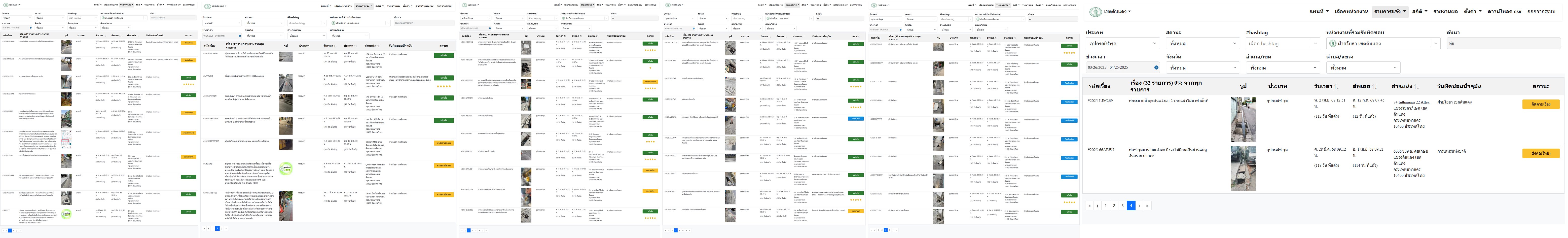
Task: Open the photo thumbnail for report #2025-66AEW7
Action: [x=1243, y=168]
